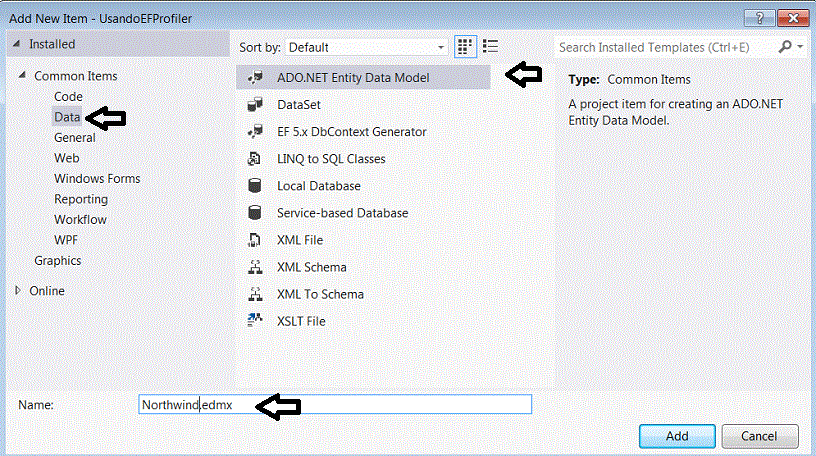Select the XML Schema text
The image size is (816, 456).
click(x=312, y=267)
